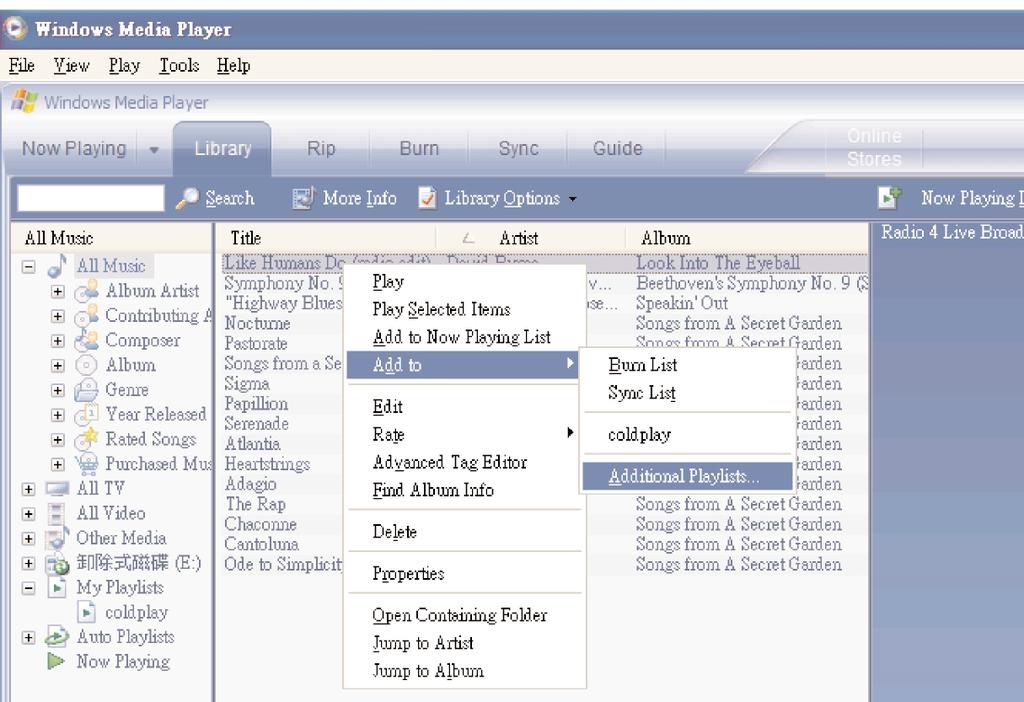Choose Open Containing Folder from context menu
This screenshot has height=702, width=1024.
(x=464, y=615)
